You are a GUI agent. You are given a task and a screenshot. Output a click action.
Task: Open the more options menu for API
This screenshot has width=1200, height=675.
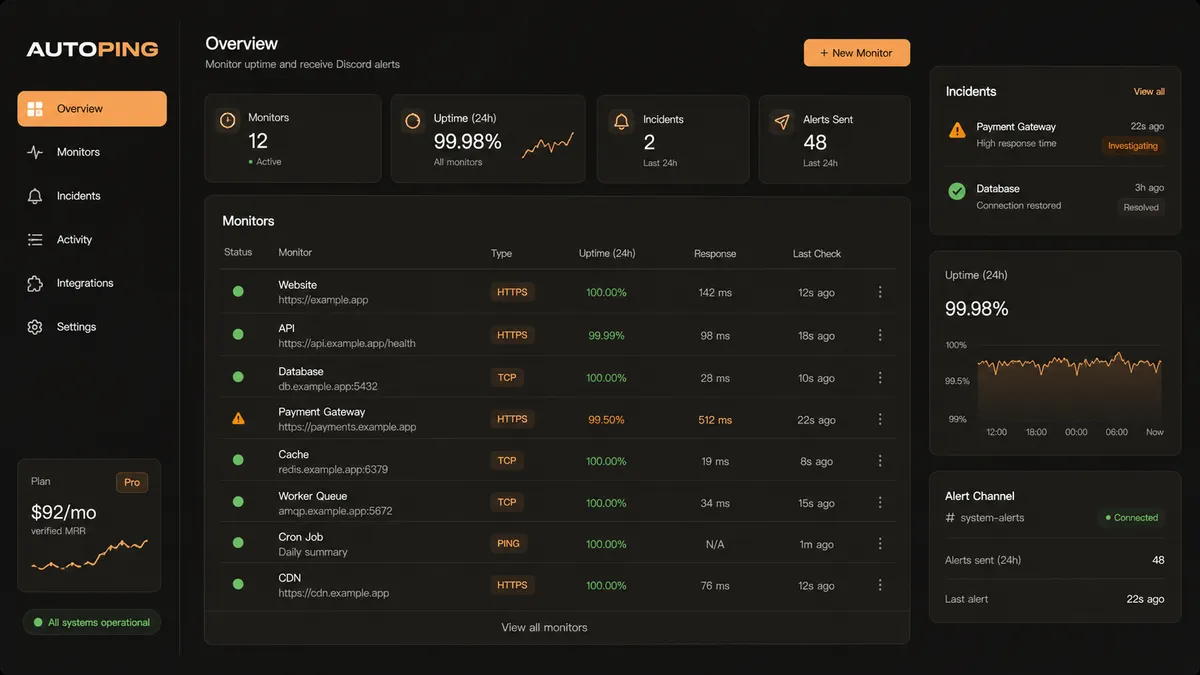click(880, 335)
